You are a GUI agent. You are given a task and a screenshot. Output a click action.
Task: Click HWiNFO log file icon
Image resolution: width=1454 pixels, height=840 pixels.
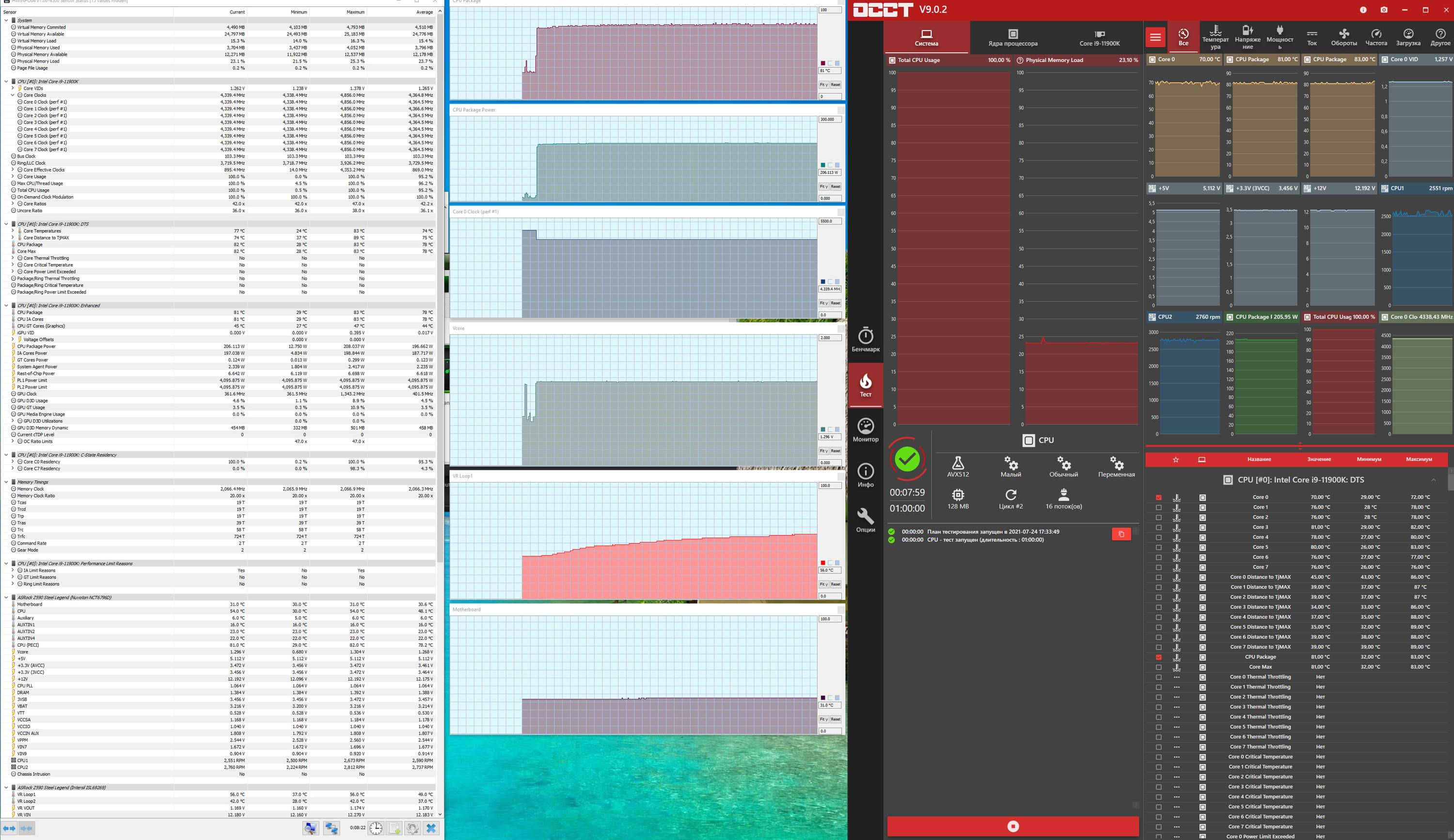(394, 828)
